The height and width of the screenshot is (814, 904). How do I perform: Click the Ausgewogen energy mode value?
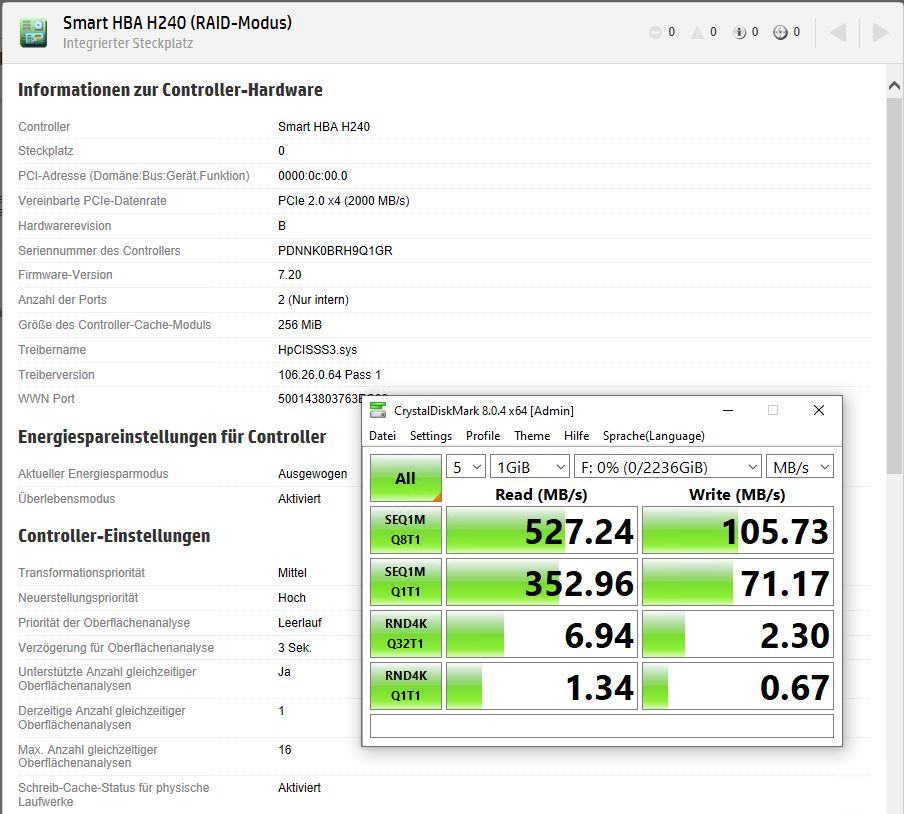tap(312, 474)
